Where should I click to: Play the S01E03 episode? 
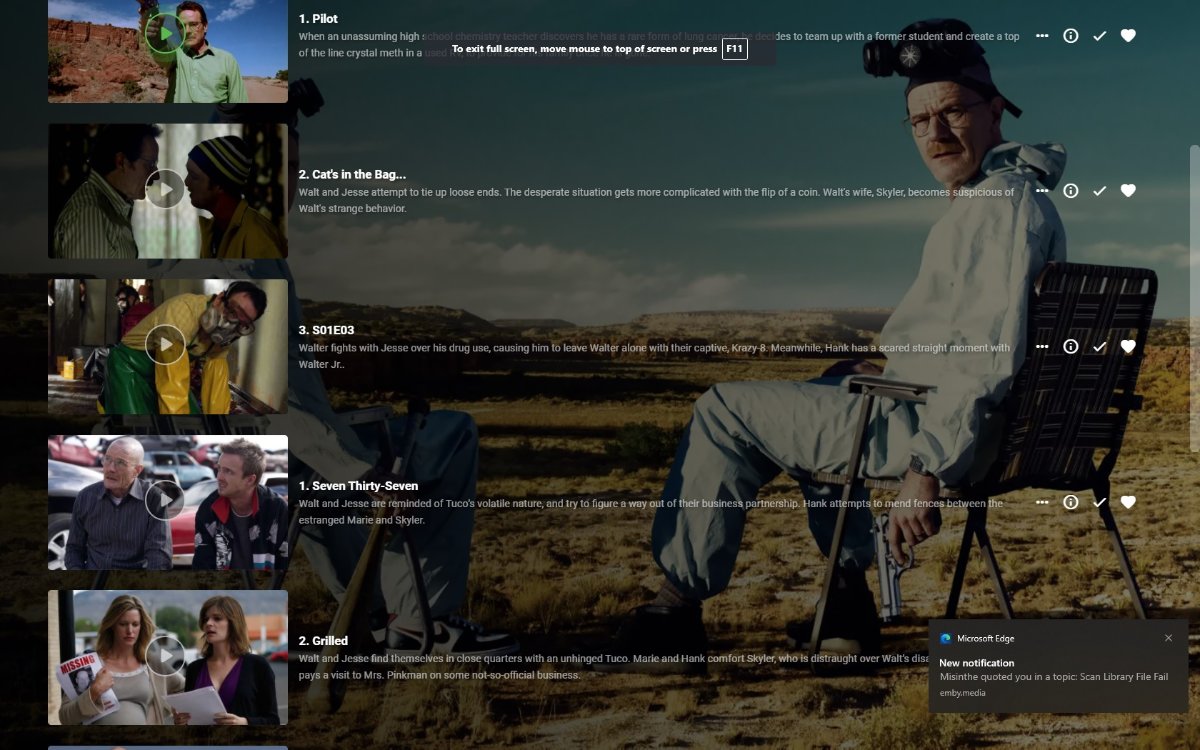[x=165, y=345]
